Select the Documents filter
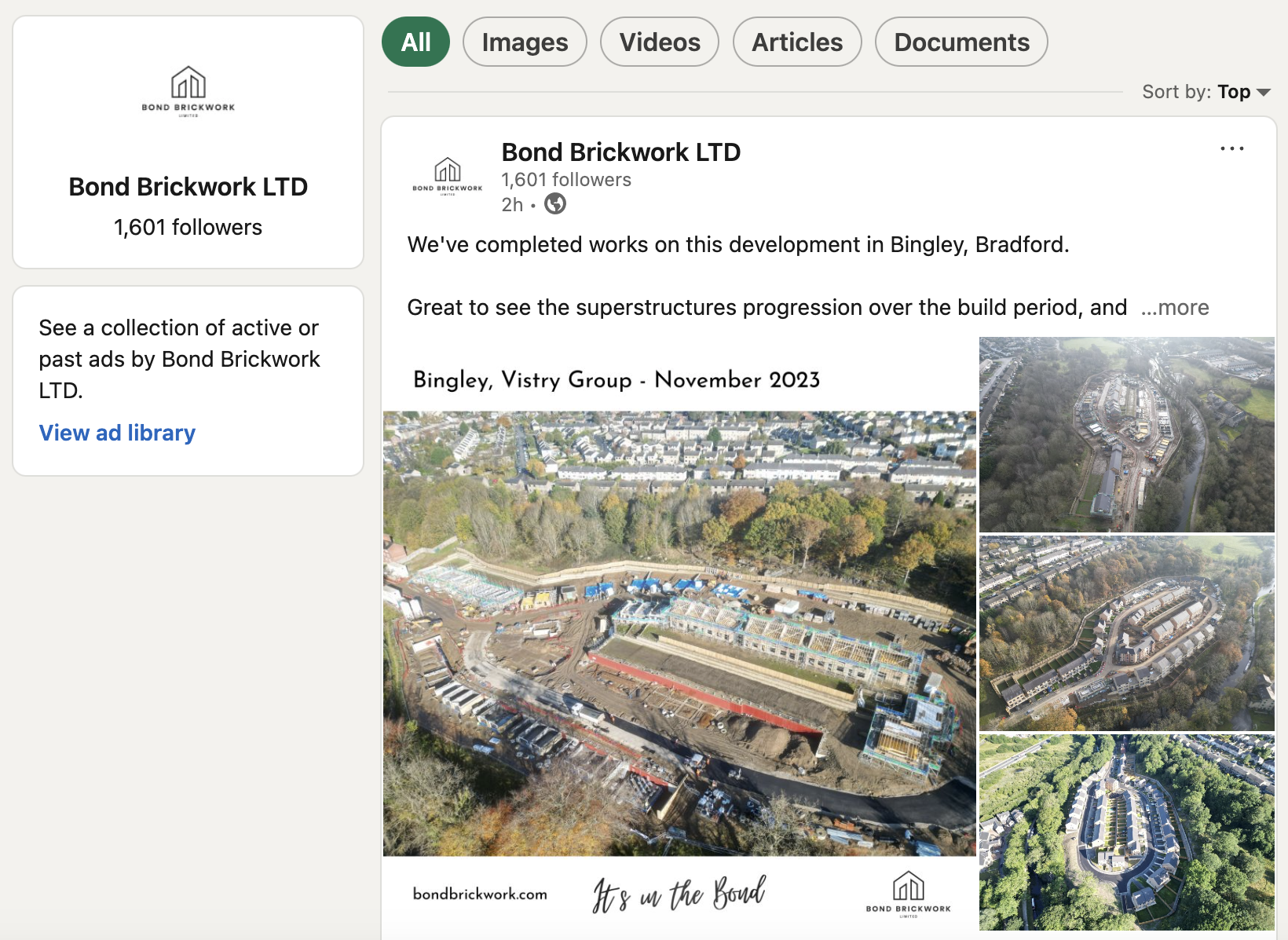The width and height of the screenshot is (1288, 940). coord(961,42)
